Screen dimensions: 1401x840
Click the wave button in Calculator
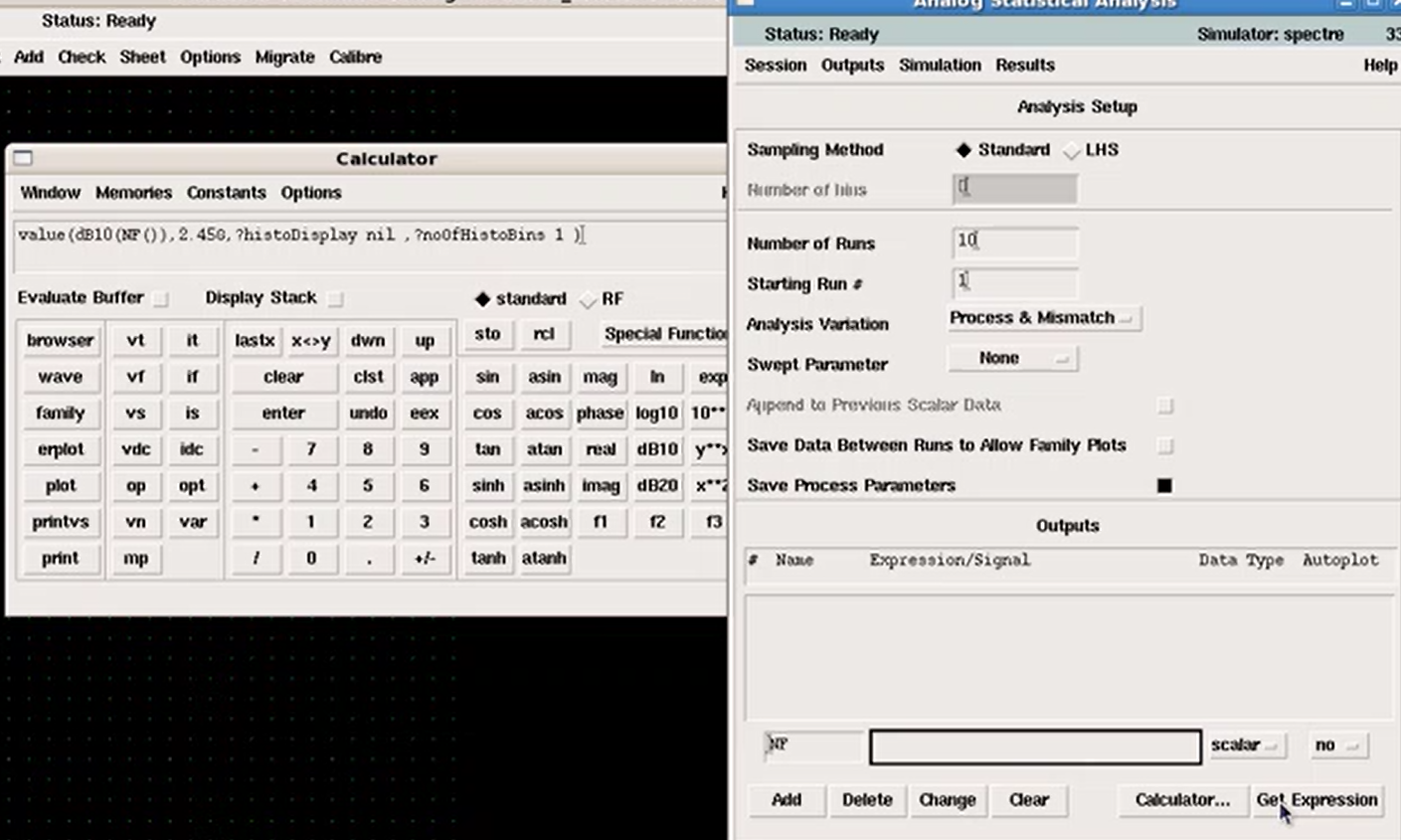coord(60,377)
